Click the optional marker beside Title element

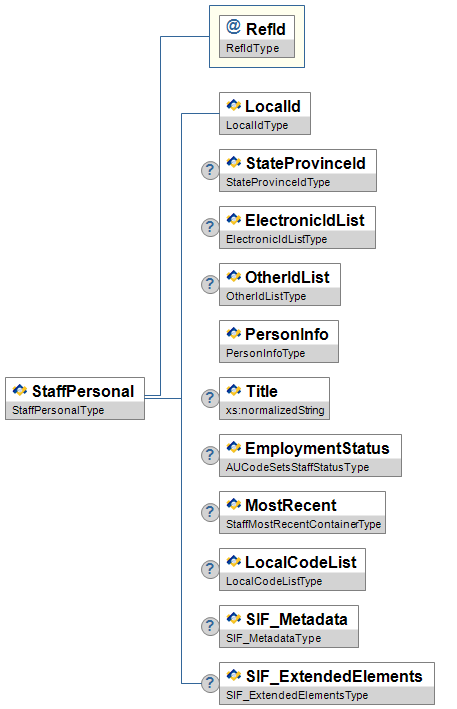pyautogui.click(x=210, y=398)
